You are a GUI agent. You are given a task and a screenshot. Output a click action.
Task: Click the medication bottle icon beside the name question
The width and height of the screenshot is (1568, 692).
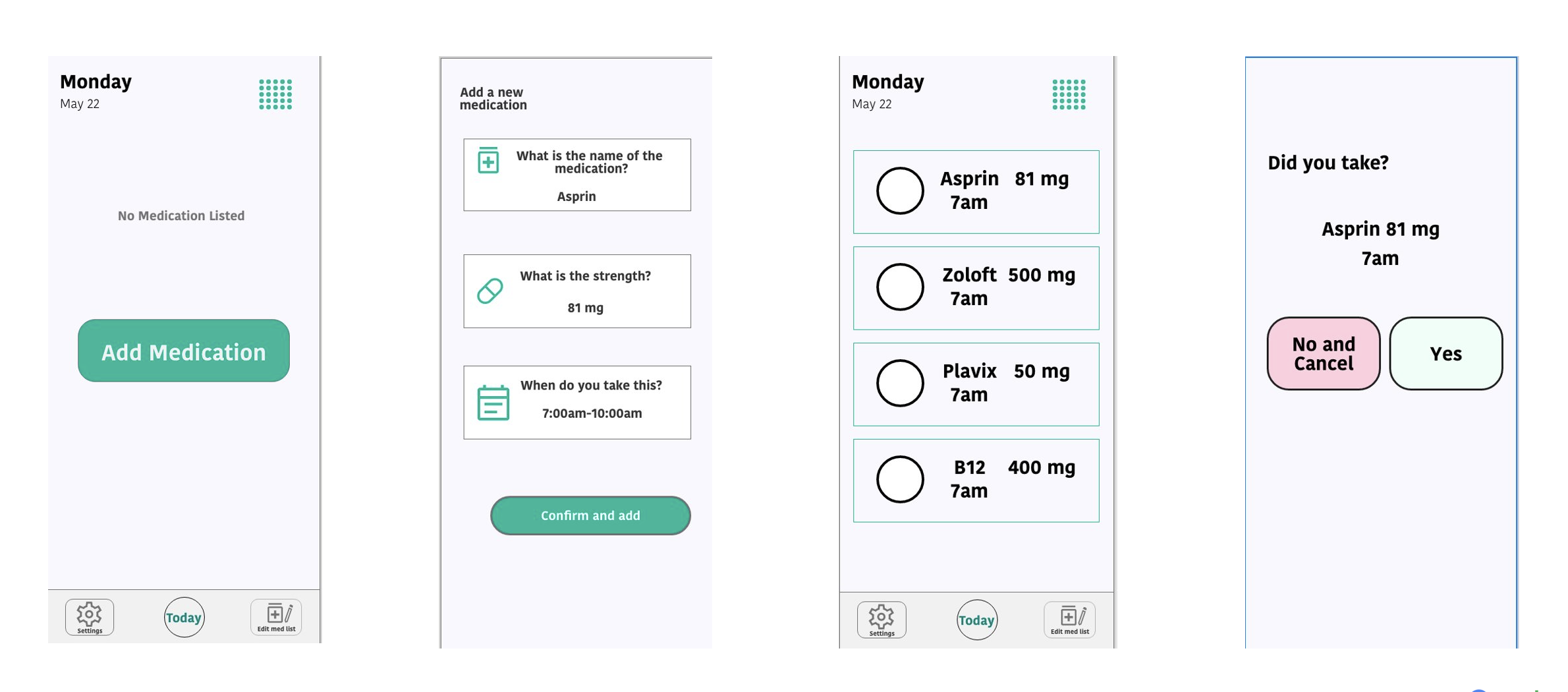point(488,161)
